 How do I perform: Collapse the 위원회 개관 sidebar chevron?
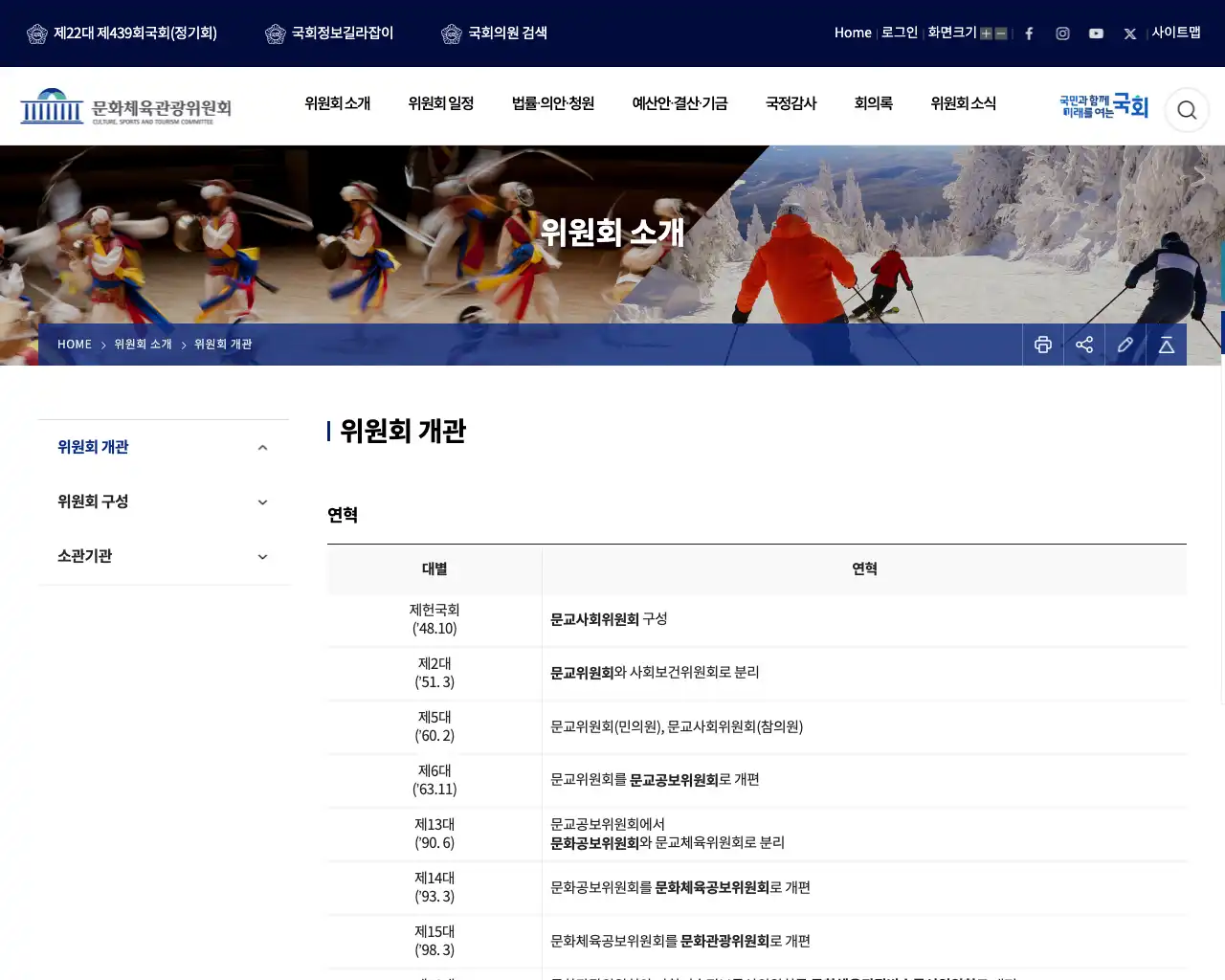tap(262, 448)
